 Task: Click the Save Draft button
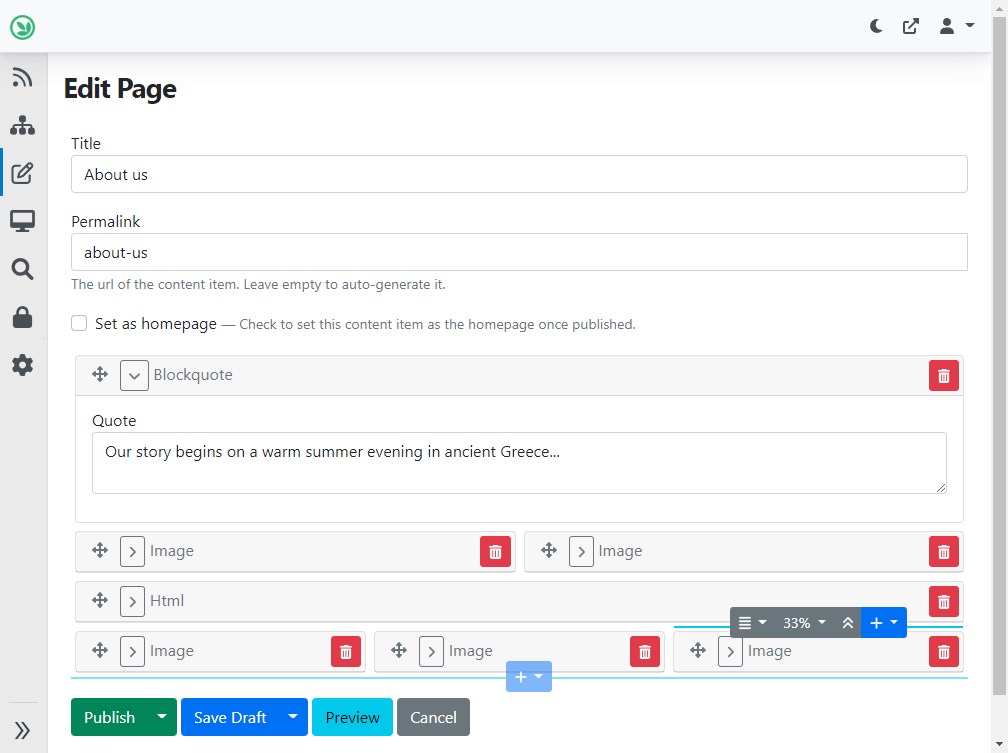pyautogui.click(x=230, y=717)
